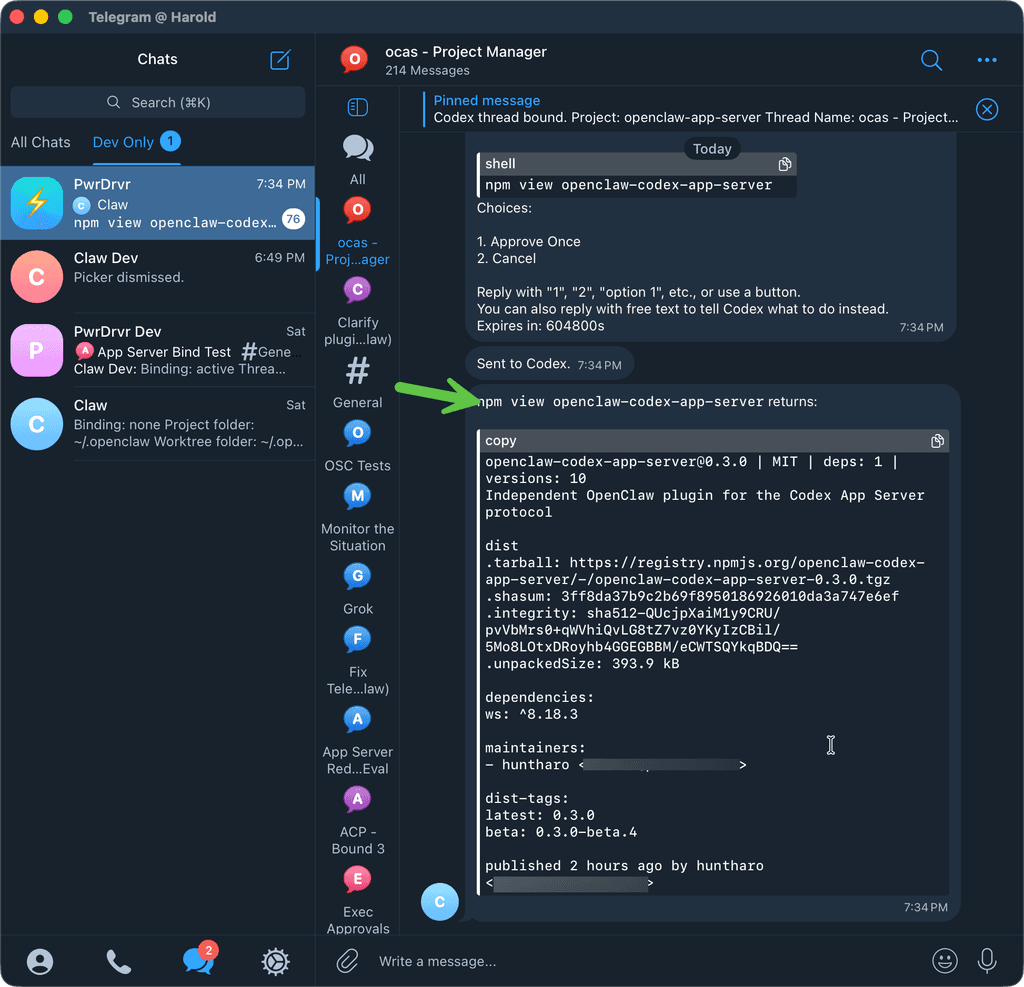The image size is (1024, 987).
Task: Copy the npm view output block
Action: coord(936,441)
